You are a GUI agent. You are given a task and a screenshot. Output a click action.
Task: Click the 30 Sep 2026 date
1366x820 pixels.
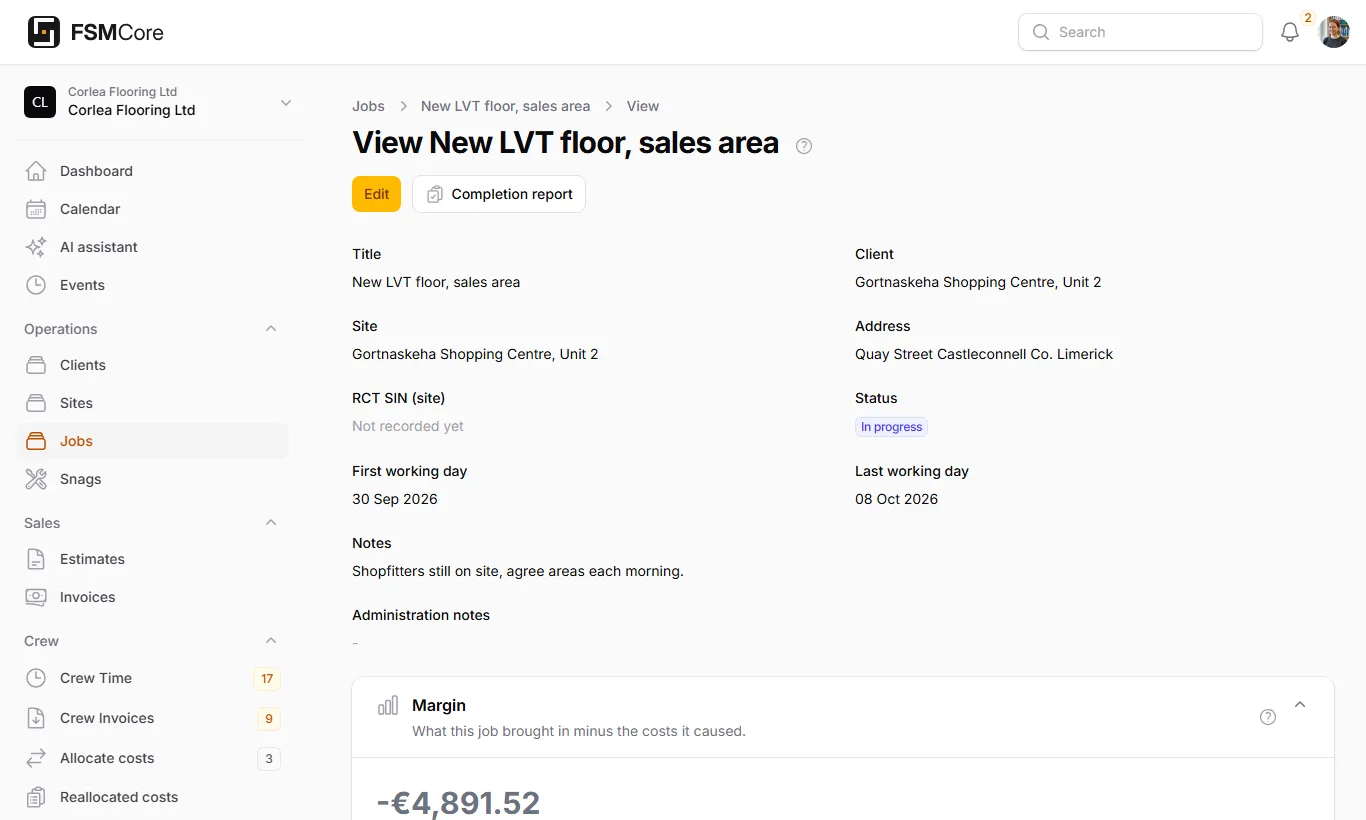(x=395, y=499)
